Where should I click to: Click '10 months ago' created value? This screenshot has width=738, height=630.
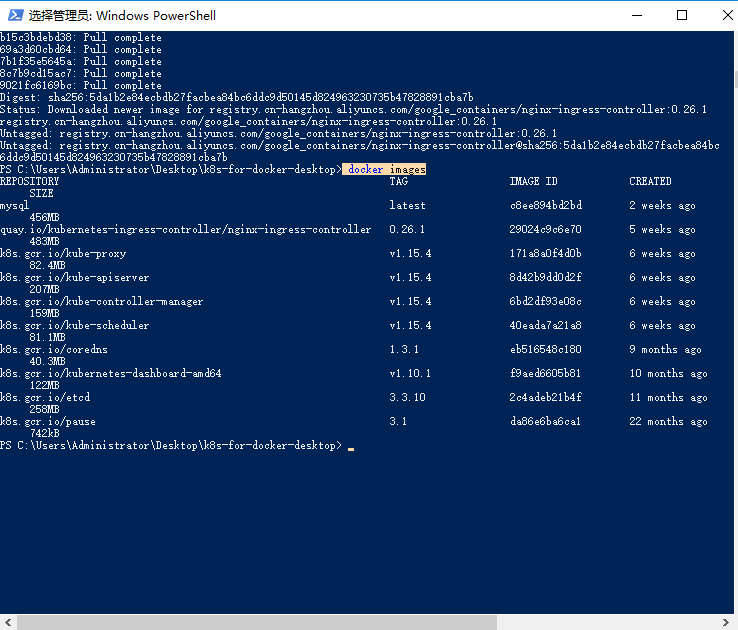point(668,374)
